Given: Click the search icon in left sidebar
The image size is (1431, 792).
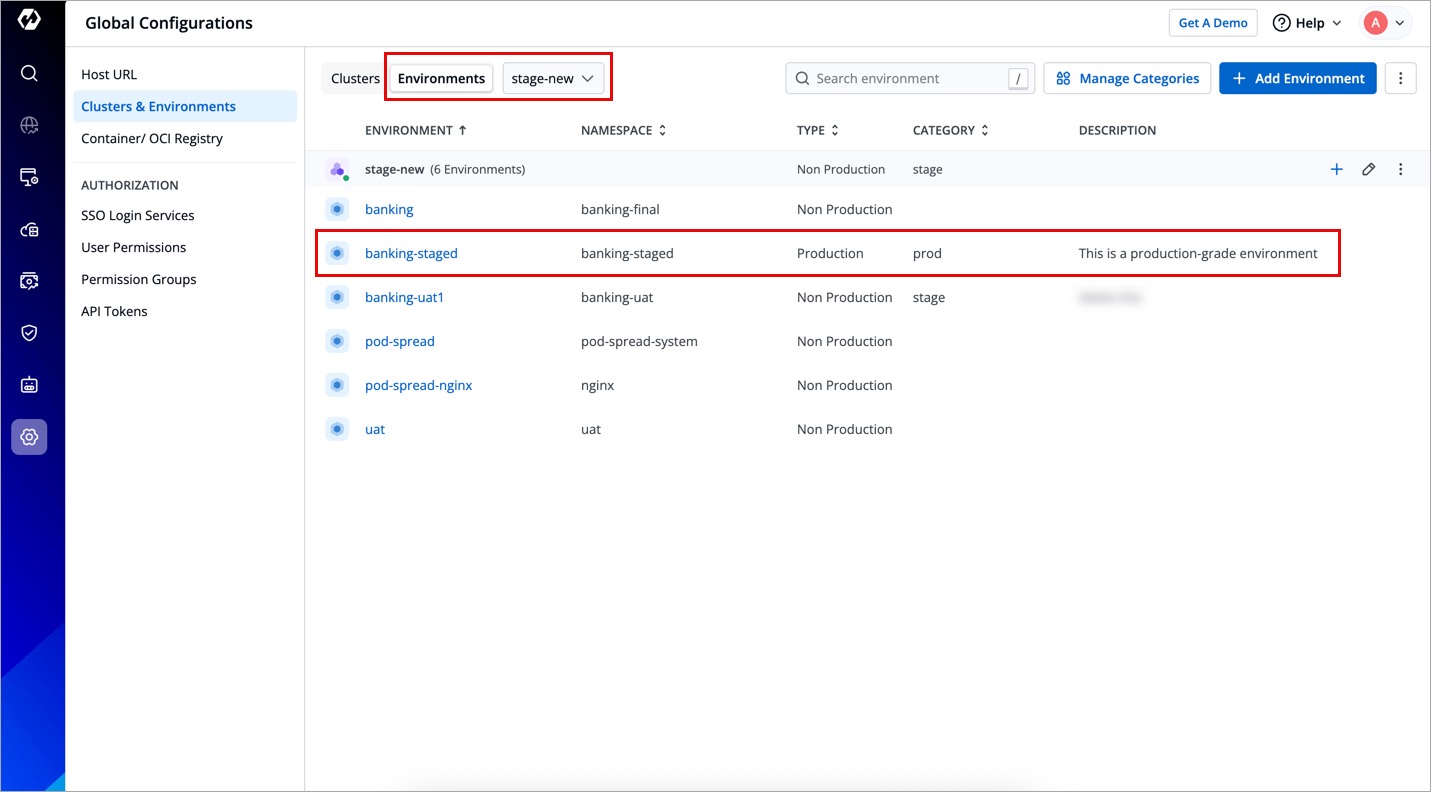Looking at the screenshot, I should [29, 73].
